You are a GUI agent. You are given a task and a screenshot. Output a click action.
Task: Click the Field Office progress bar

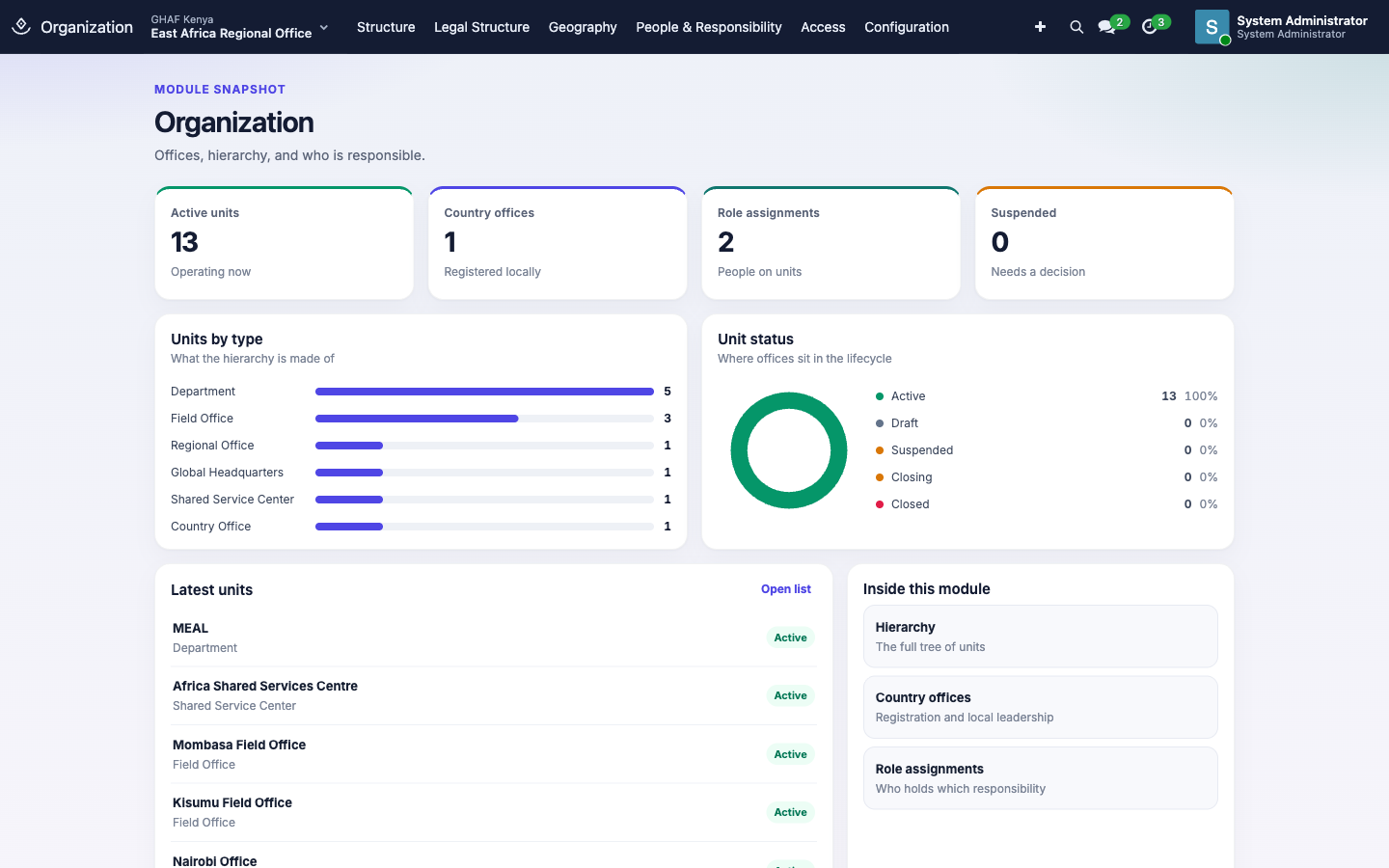tap(484, 419)
